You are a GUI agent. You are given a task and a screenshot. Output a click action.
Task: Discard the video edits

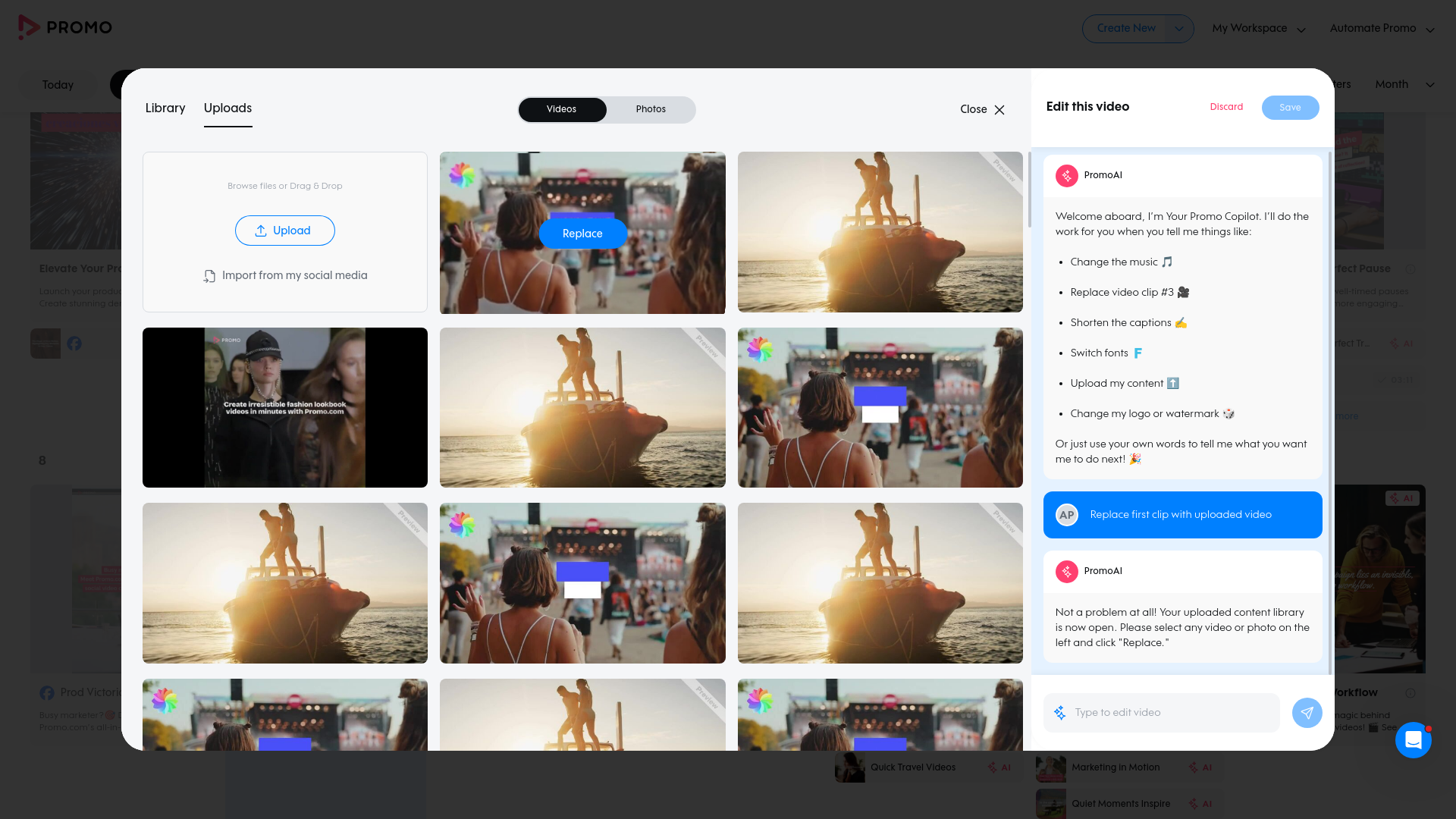pyautogui.click(x=1226, y=108)
